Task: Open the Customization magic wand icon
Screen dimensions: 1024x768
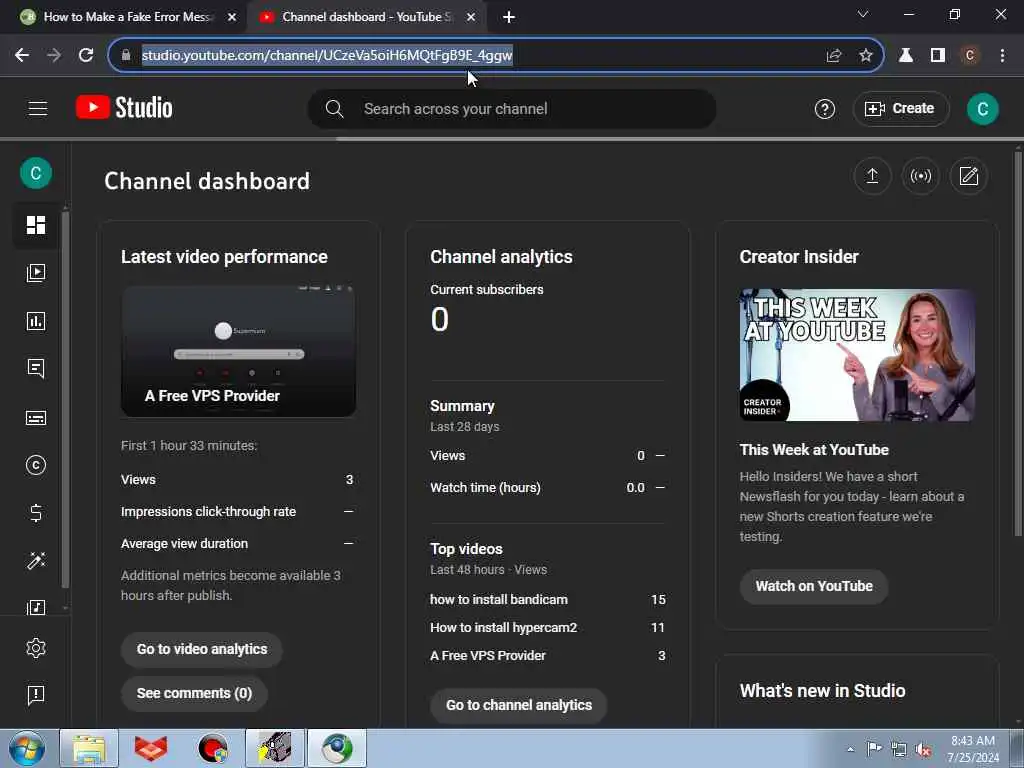Action: [36, 560]
